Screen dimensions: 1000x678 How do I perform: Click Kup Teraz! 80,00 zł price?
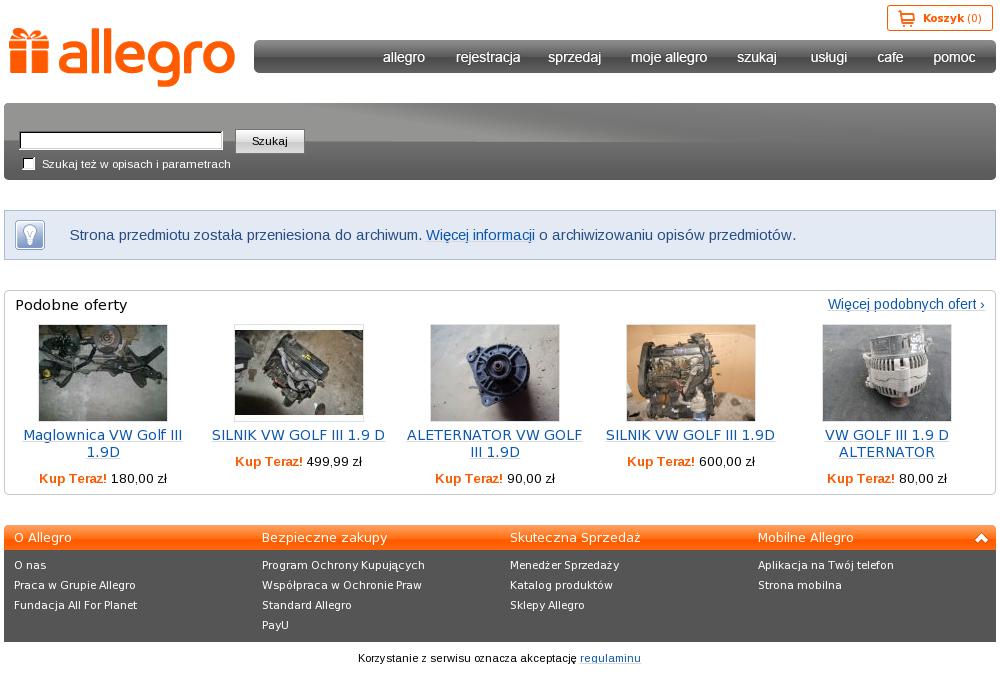point(886,478)
